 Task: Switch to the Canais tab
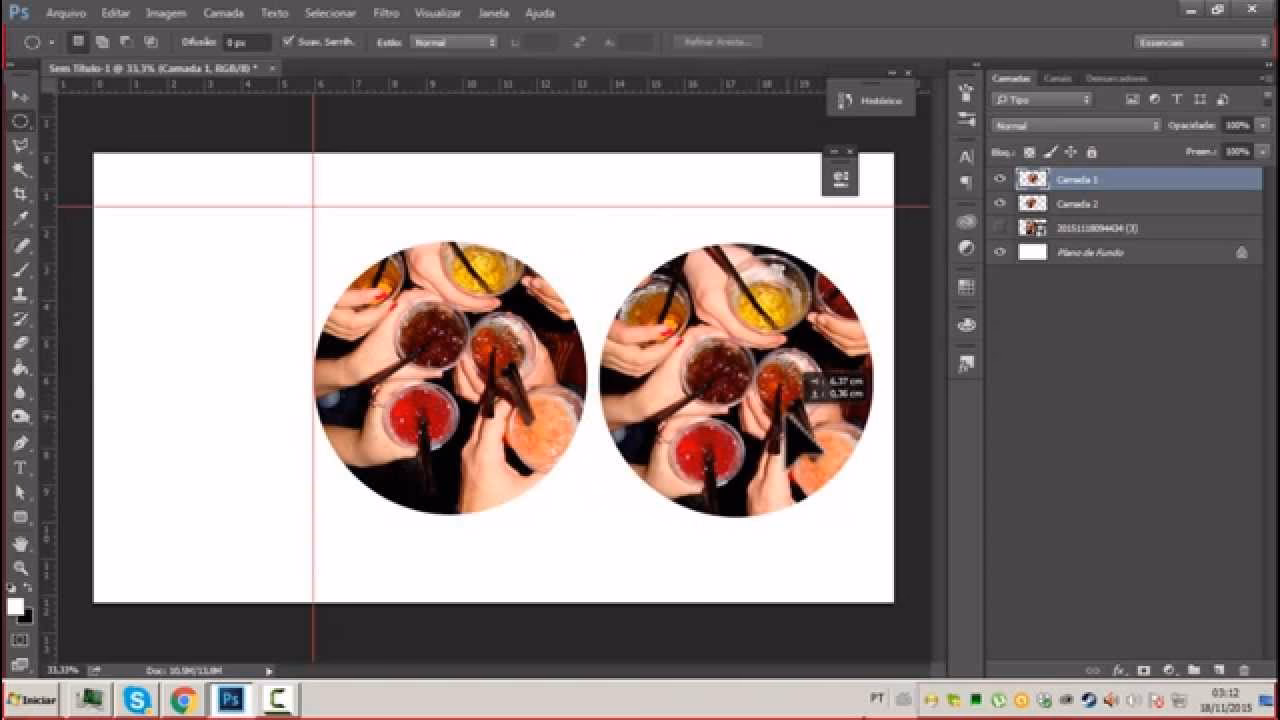click(x=1057, y=78)
